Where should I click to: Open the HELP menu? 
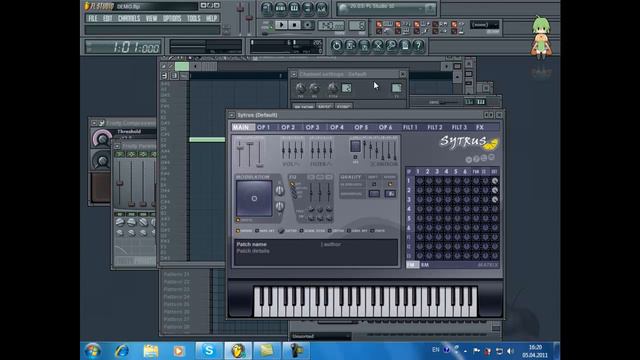[211, 18]
